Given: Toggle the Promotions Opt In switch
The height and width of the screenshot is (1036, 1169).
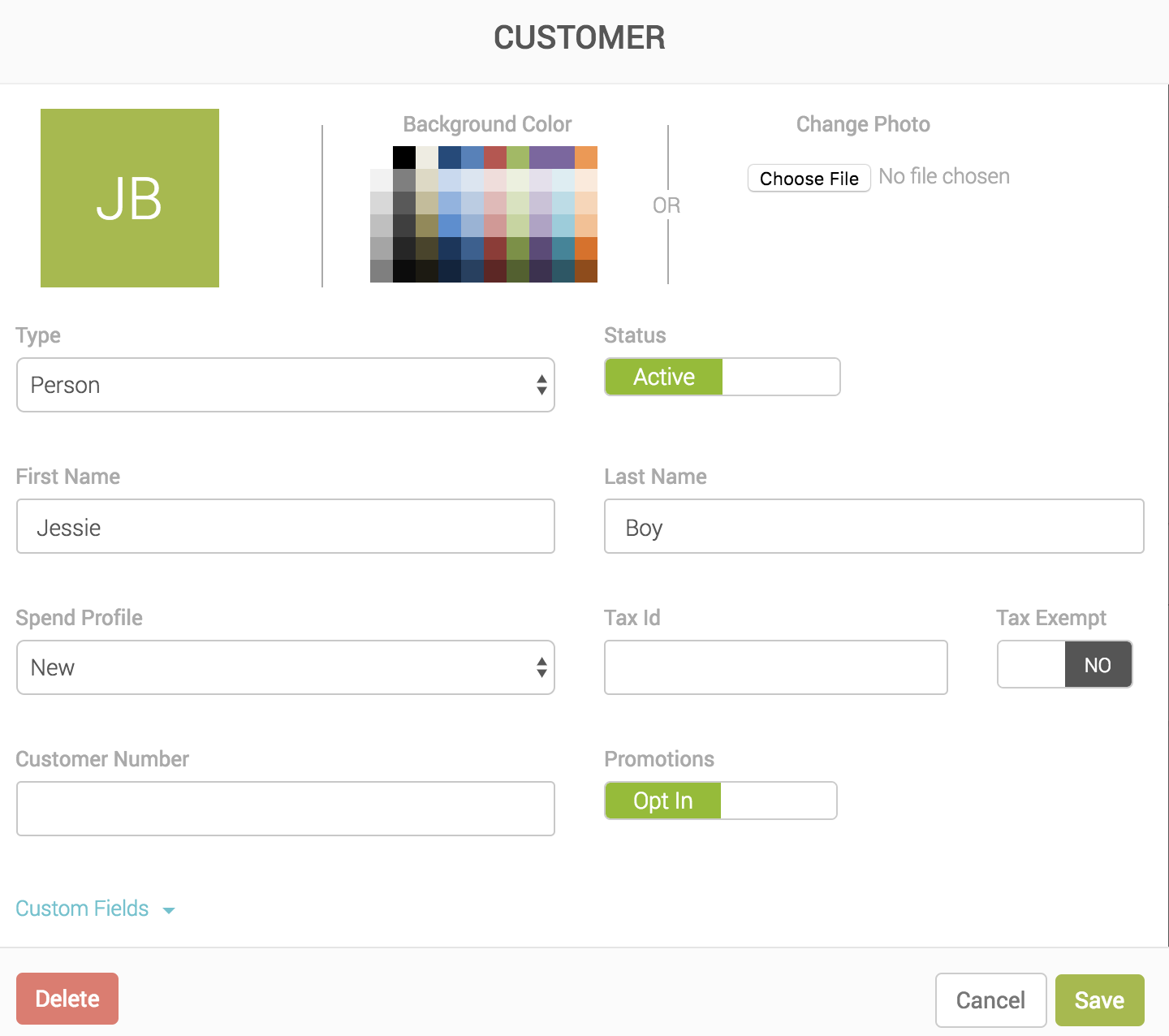Looking at the screenshot, I should [x=720, y=801].
